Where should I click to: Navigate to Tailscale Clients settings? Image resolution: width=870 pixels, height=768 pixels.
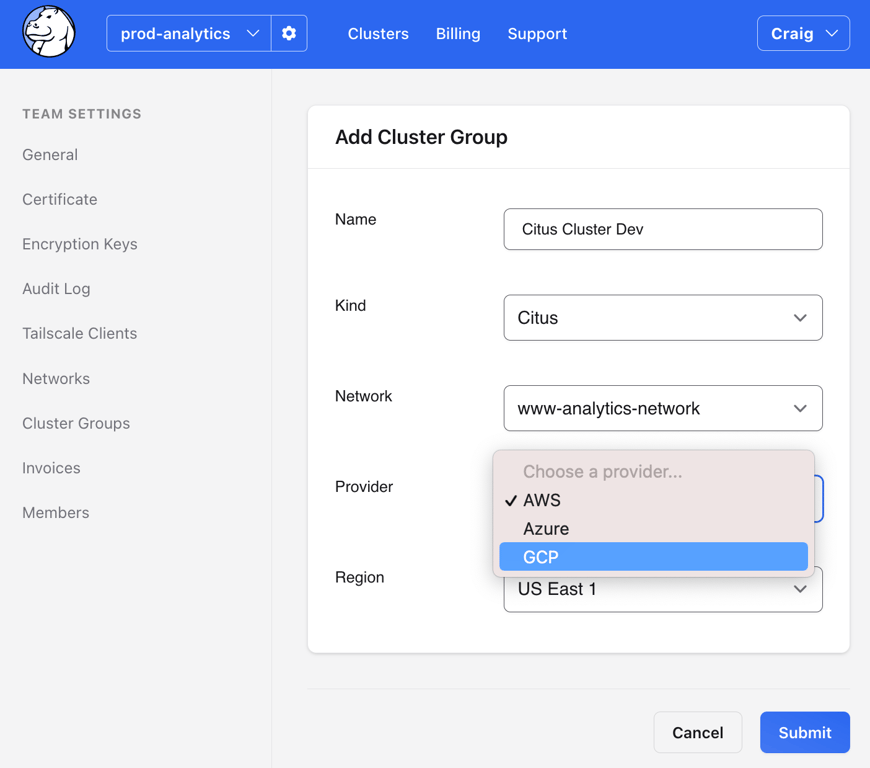[x=79, y=334]
